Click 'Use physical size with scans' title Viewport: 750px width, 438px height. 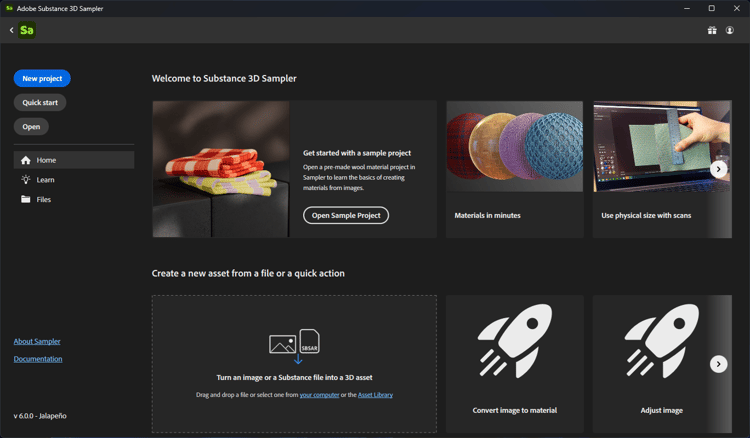coord(646,216)
